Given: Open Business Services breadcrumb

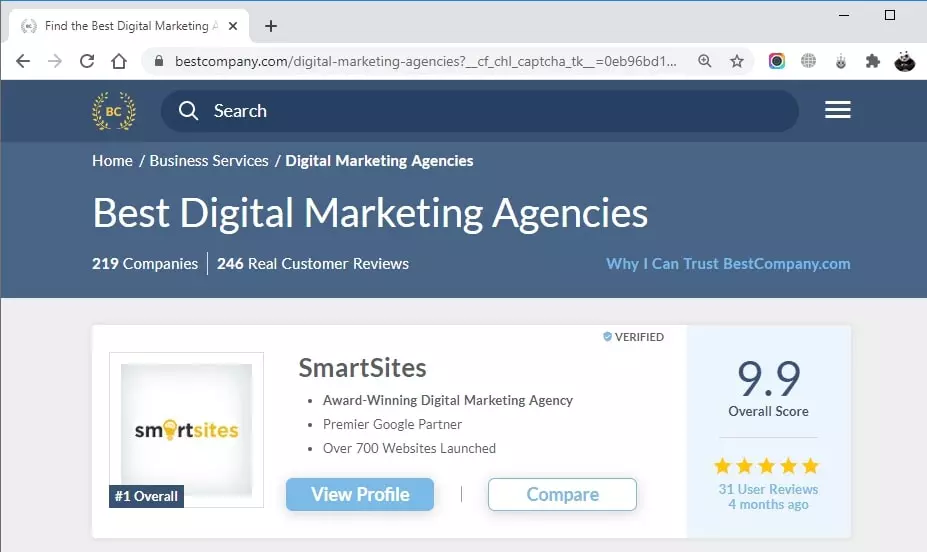Looking at the screenshot, I should coord(209,161).
